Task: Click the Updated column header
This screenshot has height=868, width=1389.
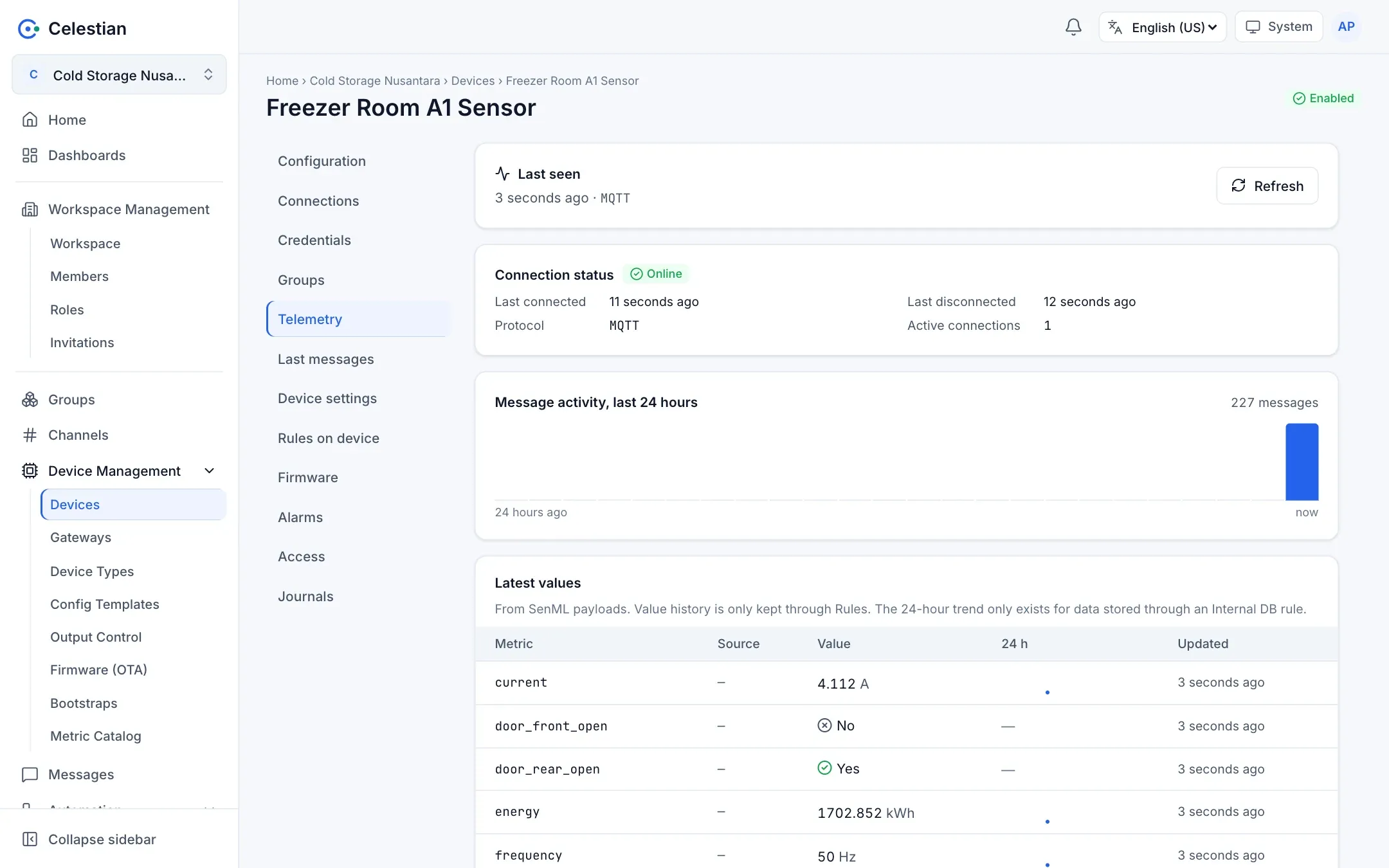Action: point(1203,644)
